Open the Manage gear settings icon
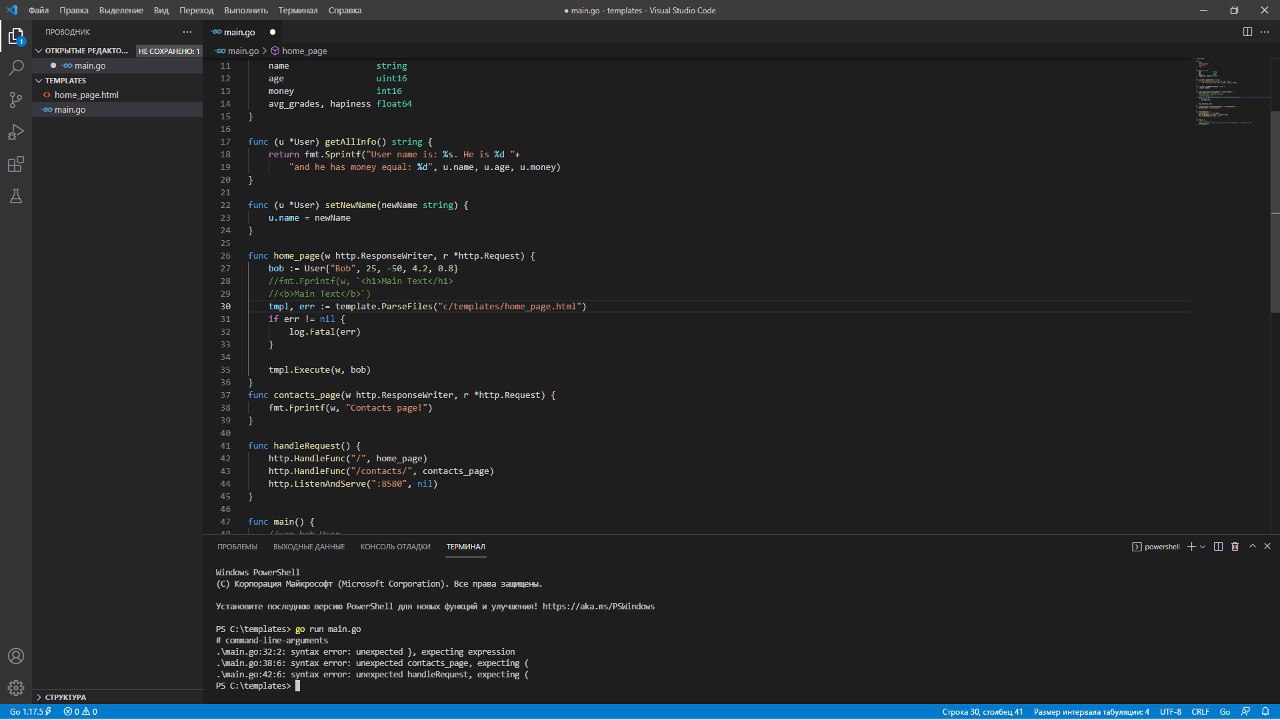 pos(16,688)
